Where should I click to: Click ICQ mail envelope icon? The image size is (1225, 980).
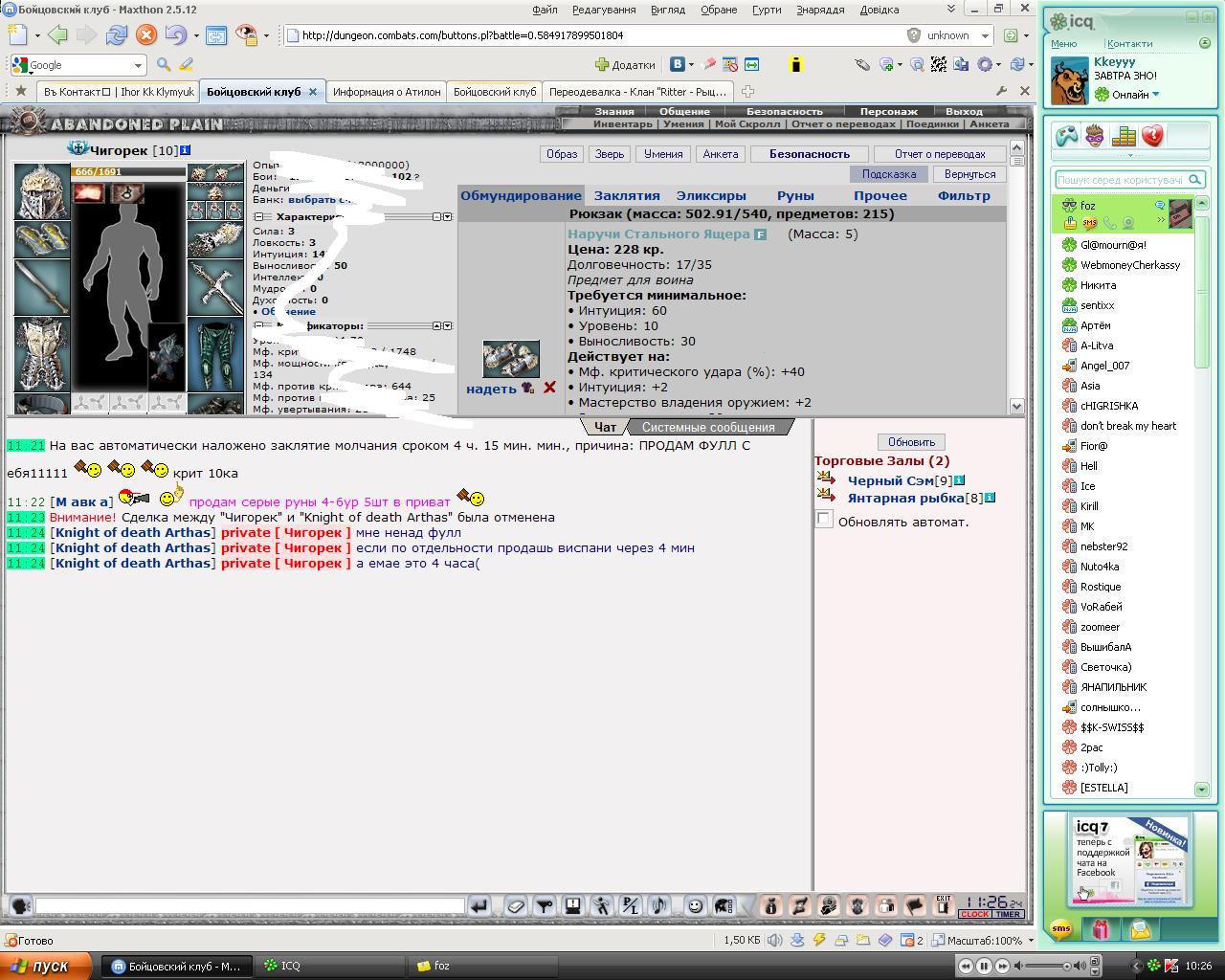1140,928
